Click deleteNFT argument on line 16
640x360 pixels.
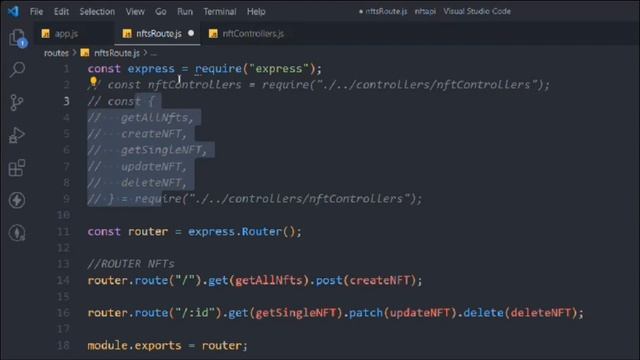click(540, 313)
